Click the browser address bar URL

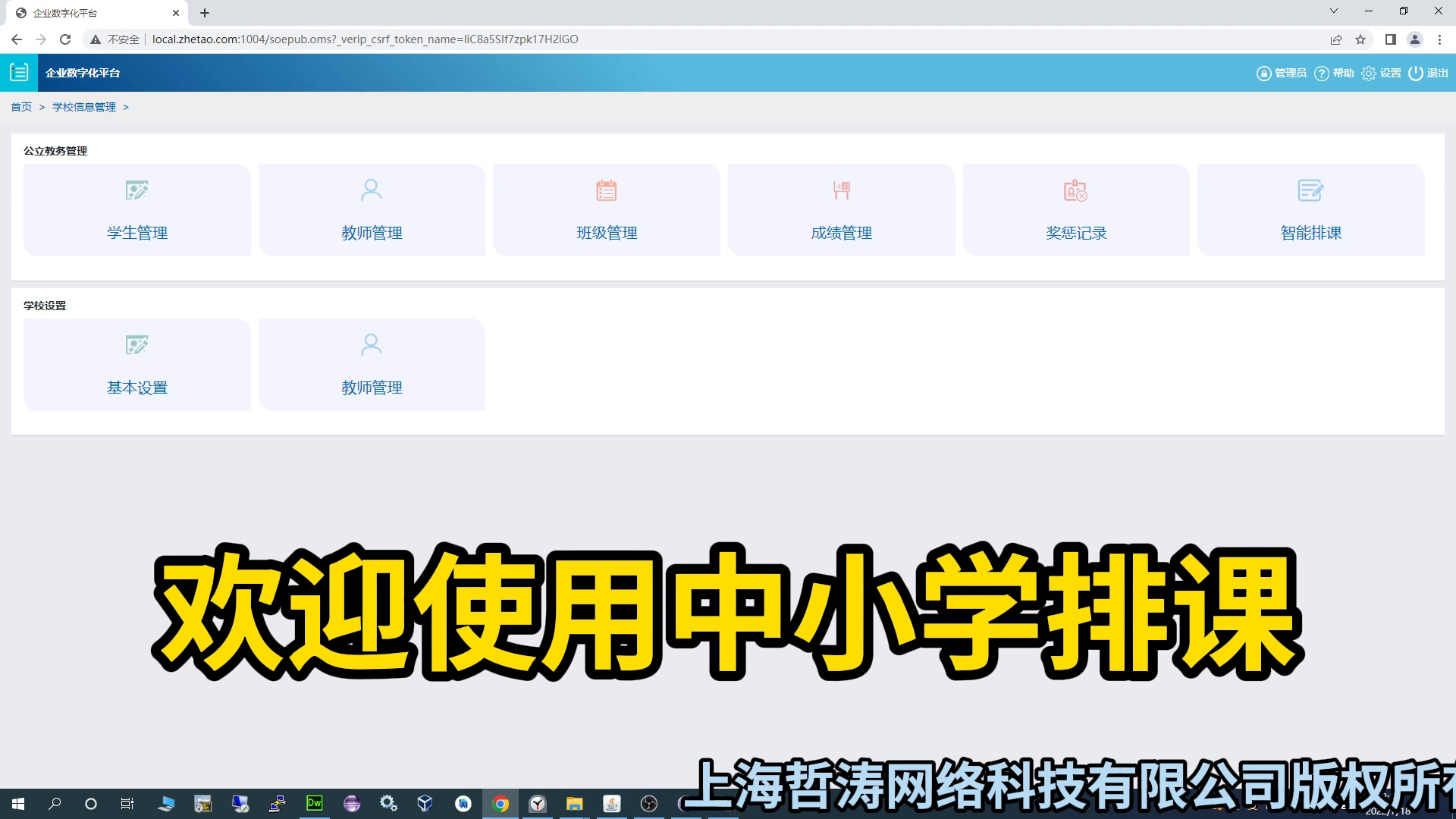[x=364, y=39]
